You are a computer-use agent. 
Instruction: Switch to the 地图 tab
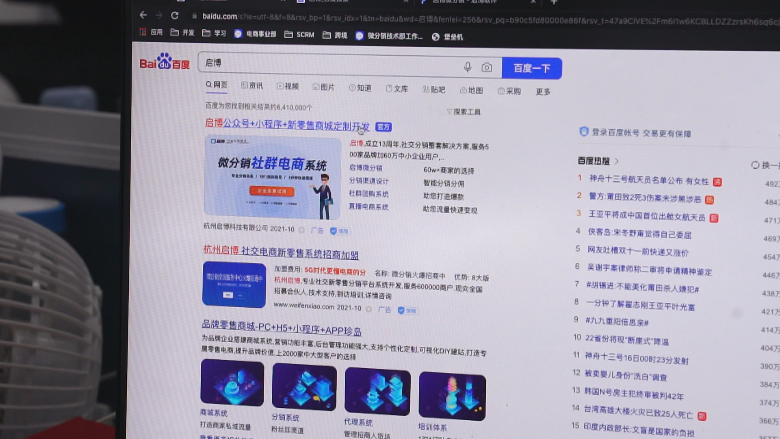coord(471,90)
